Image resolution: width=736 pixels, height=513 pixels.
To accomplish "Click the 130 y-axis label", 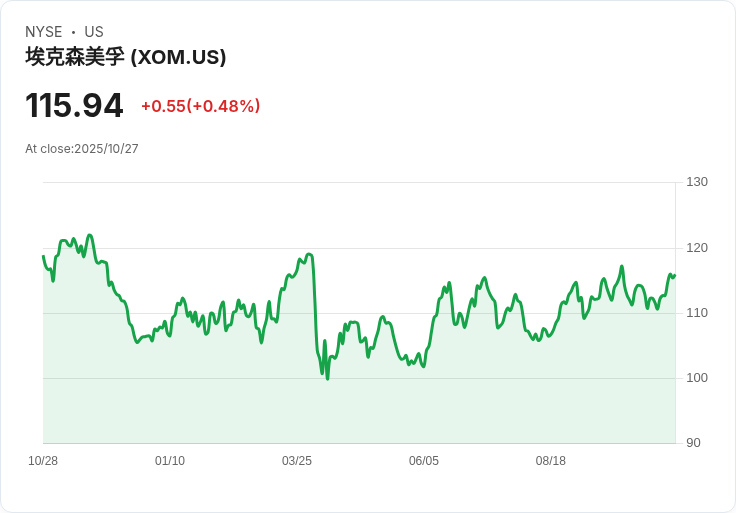I will (x=697, y=182).
